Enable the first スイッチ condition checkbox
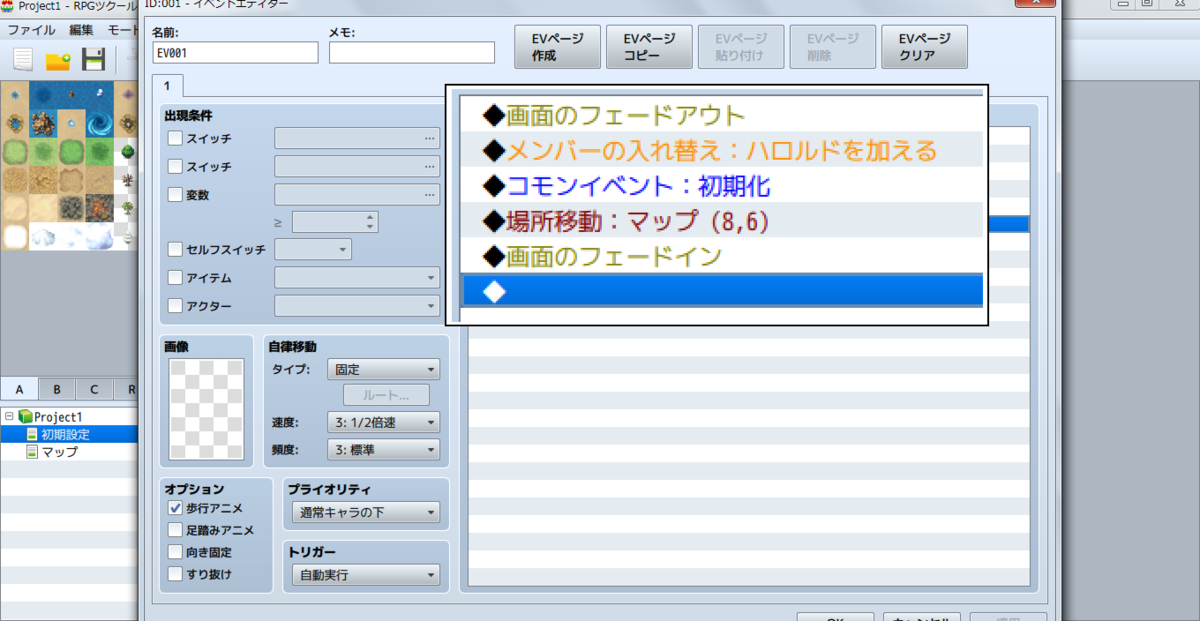This screenshot has width=1200, height=621. 176,138
